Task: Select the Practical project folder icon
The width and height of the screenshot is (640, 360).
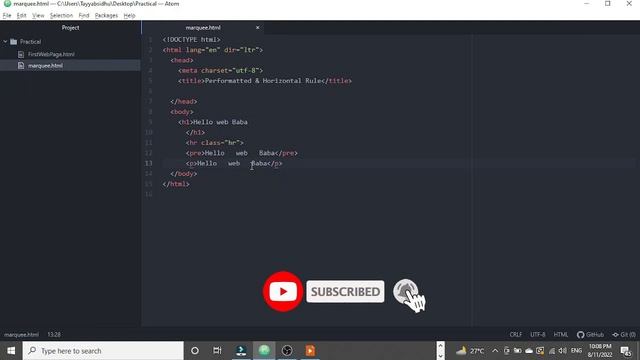Action: pyautogui.click(x=13, y=42)
